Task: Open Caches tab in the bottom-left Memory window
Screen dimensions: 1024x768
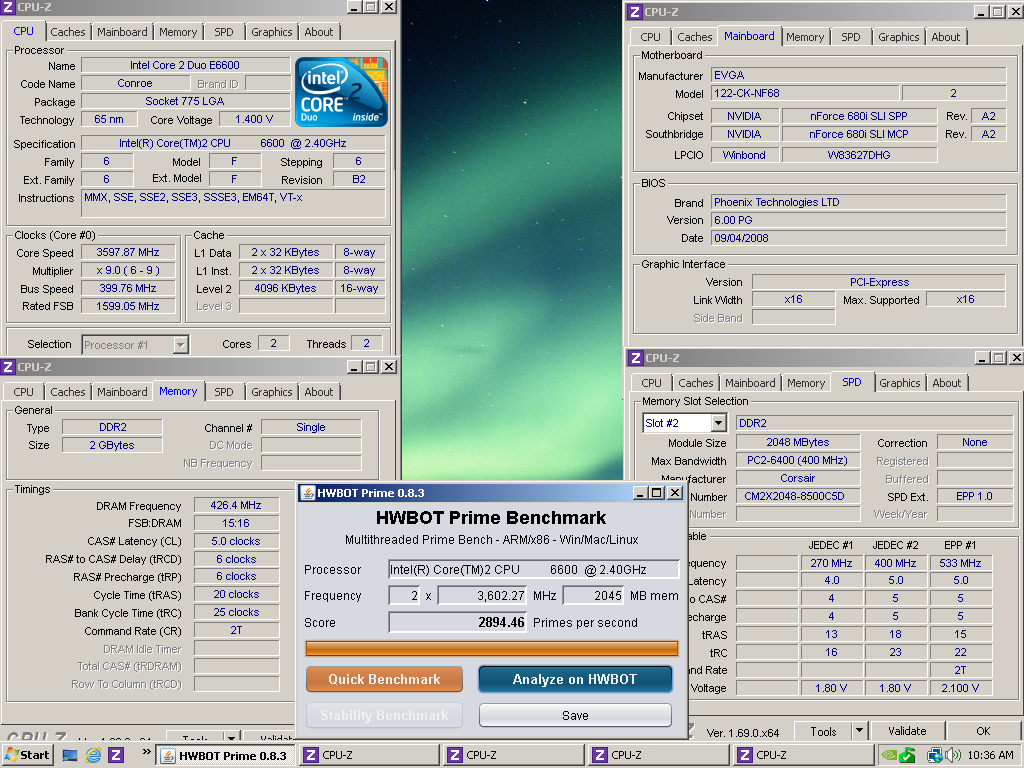Action: [68, 392]
